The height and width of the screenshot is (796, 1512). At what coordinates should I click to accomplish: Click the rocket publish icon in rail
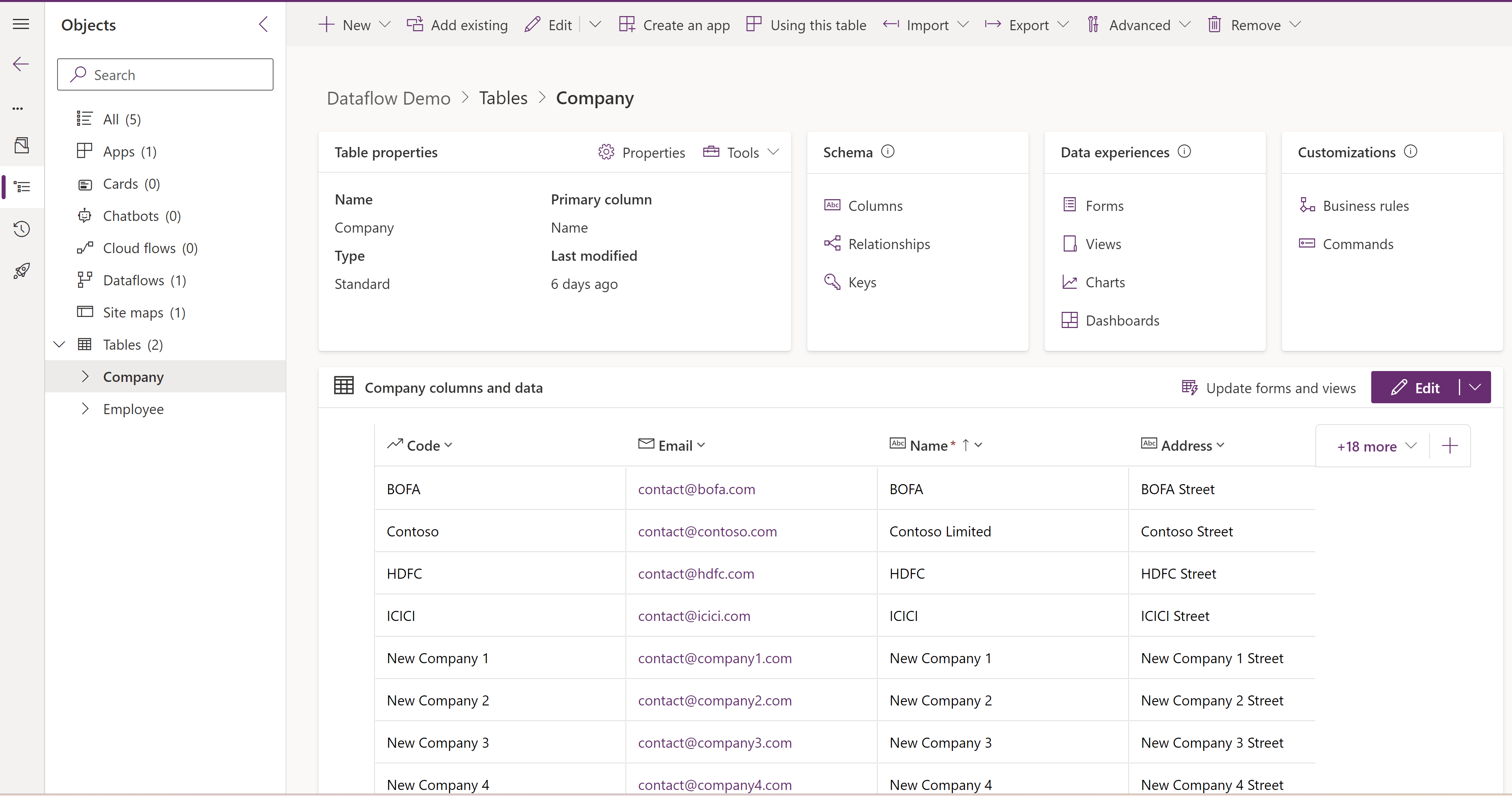pos(22,270)
